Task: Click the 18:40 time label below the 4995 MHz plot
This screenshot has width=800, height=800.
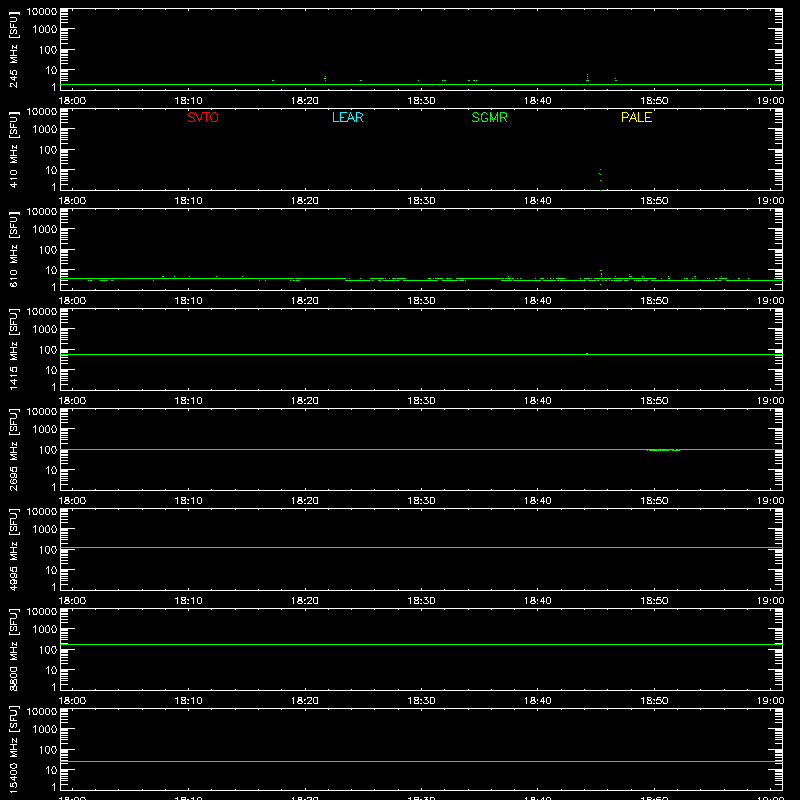Action: click(x=538, y=601)
